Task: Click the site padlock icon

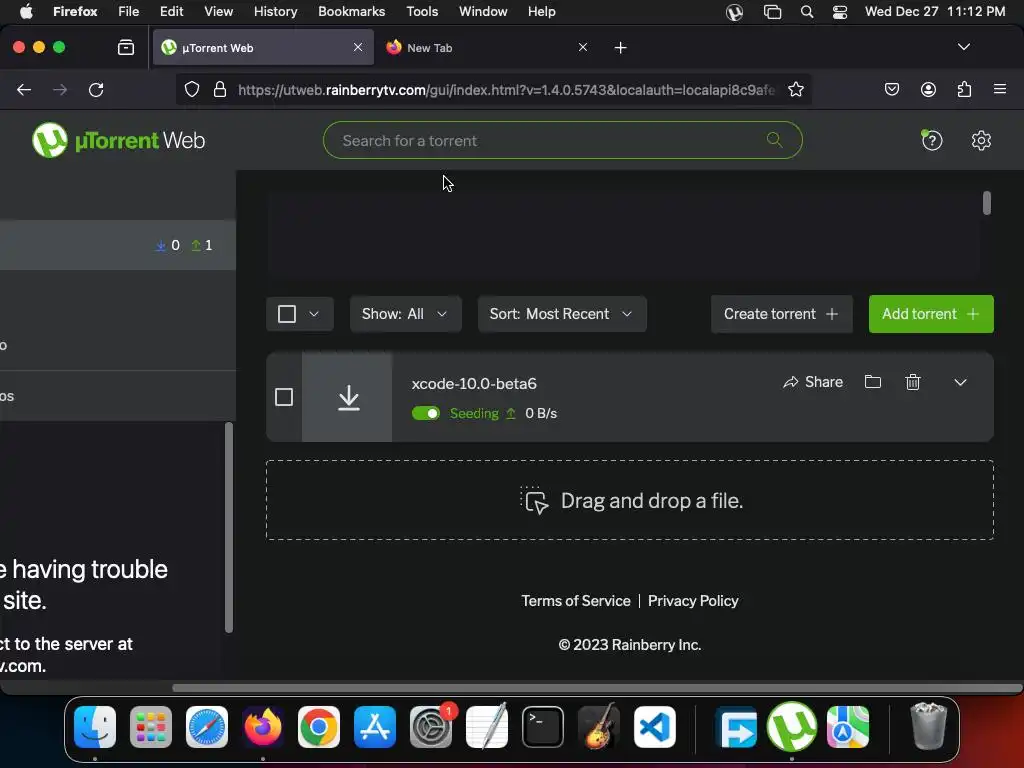Action: point(220,89)
